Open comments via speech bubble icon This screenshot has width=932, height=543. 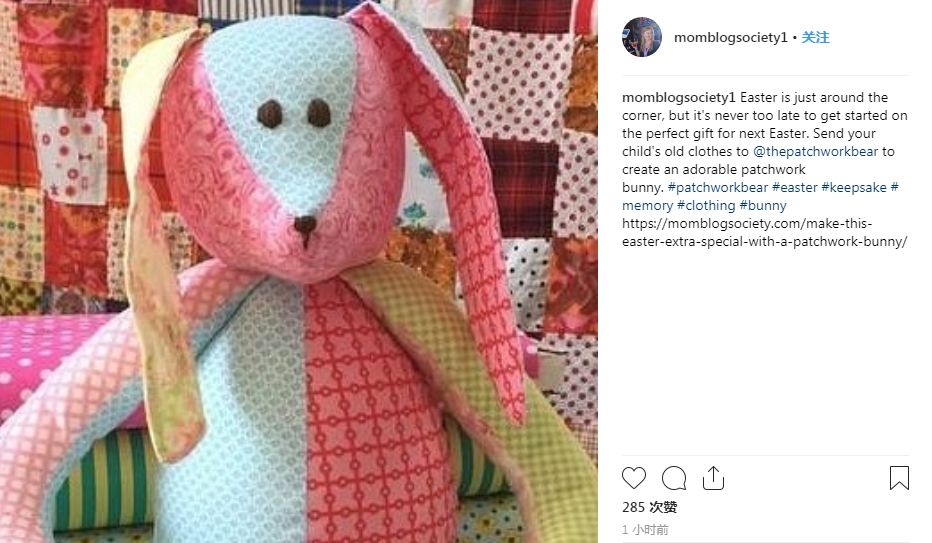click(674, 478)
